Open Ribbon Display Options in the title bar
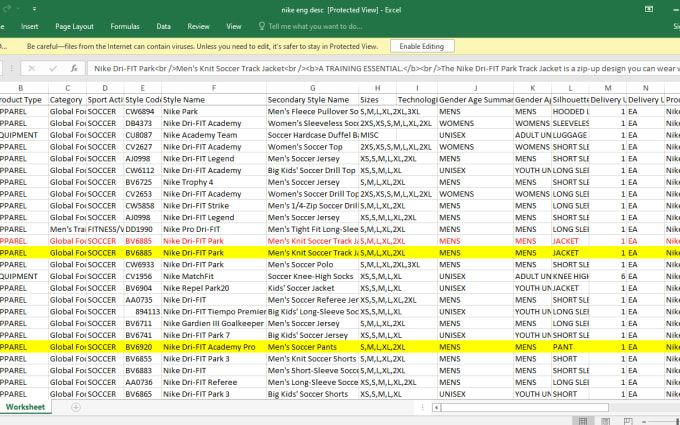Viewport: 680px width, 425px height. coord(649,9)
